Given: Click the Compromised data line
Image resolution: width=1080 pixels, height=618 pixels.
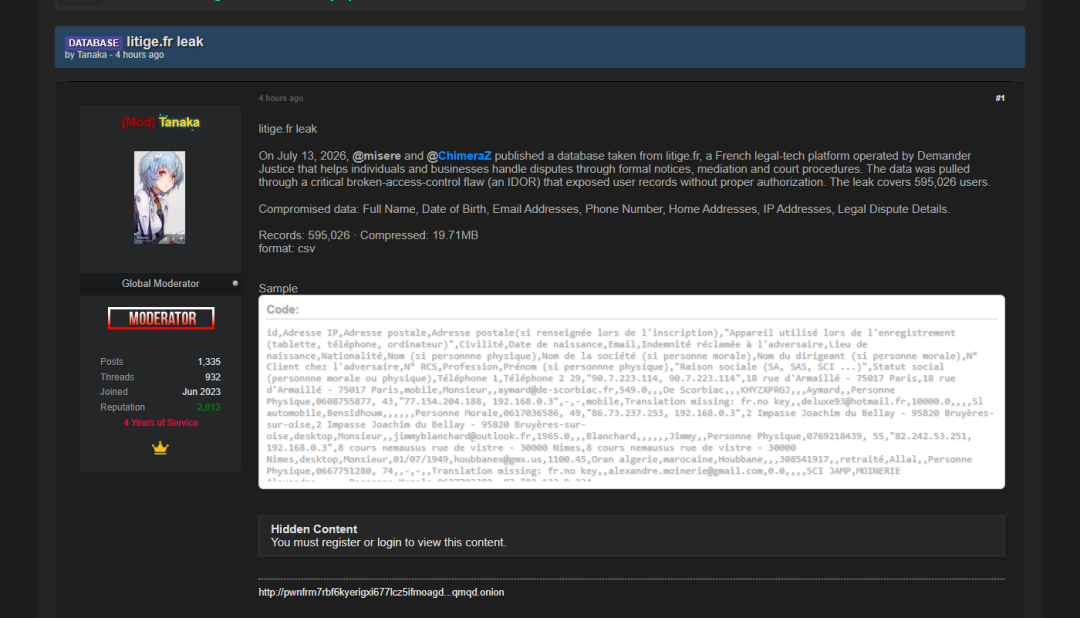Looking at the screenshot, I should pos(604,209).
